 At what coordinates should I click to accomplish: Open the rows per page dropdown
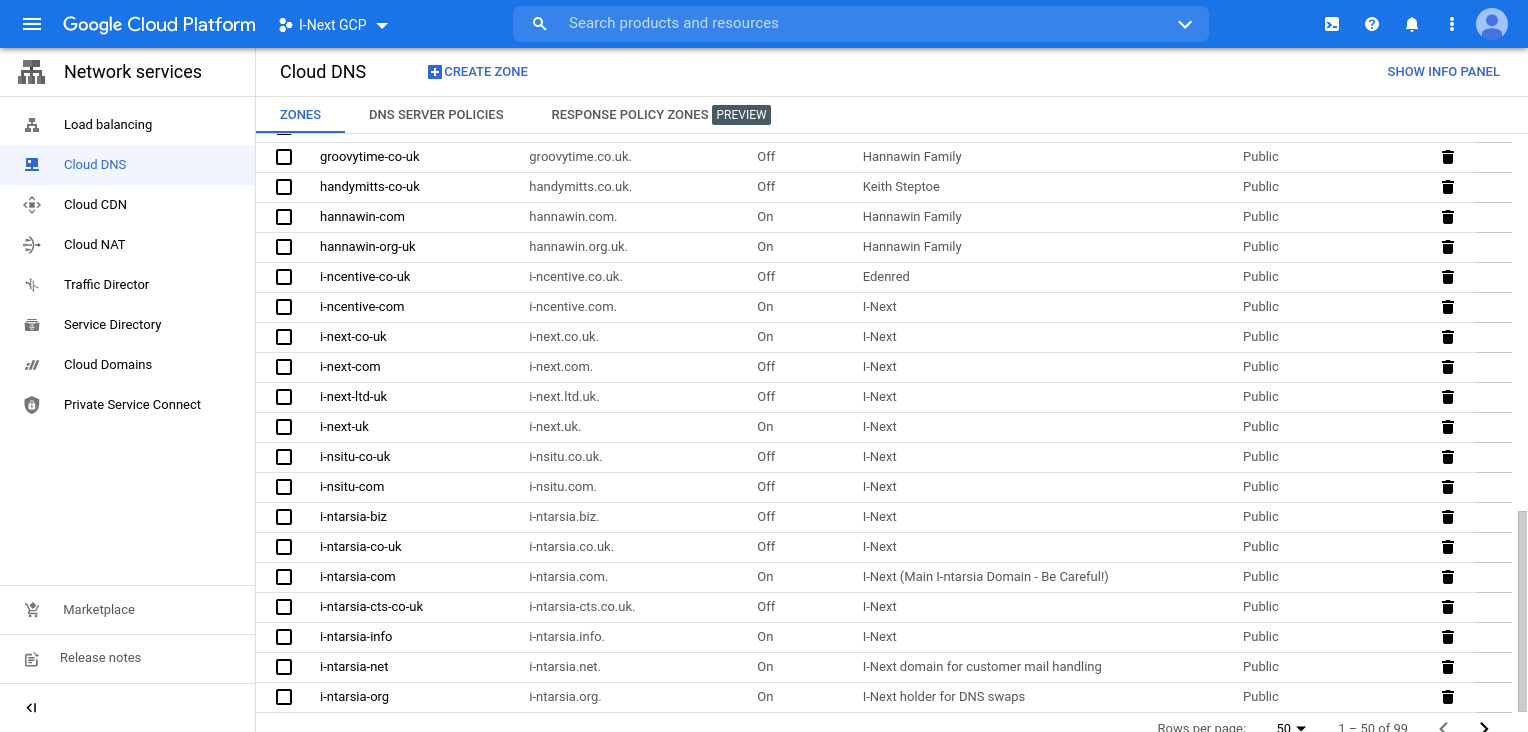click(1291, 727)
